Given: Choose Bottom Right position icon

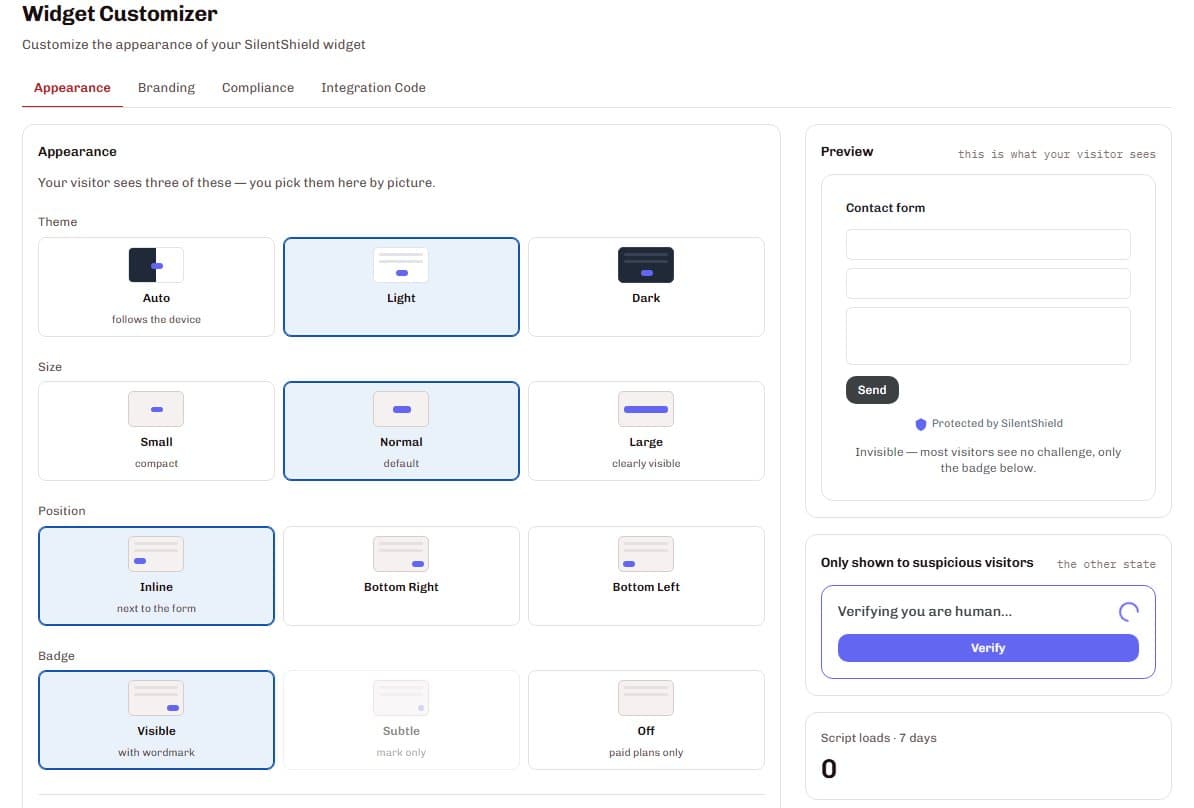Looking at the screenshot, I should click(x=401, y=554).
